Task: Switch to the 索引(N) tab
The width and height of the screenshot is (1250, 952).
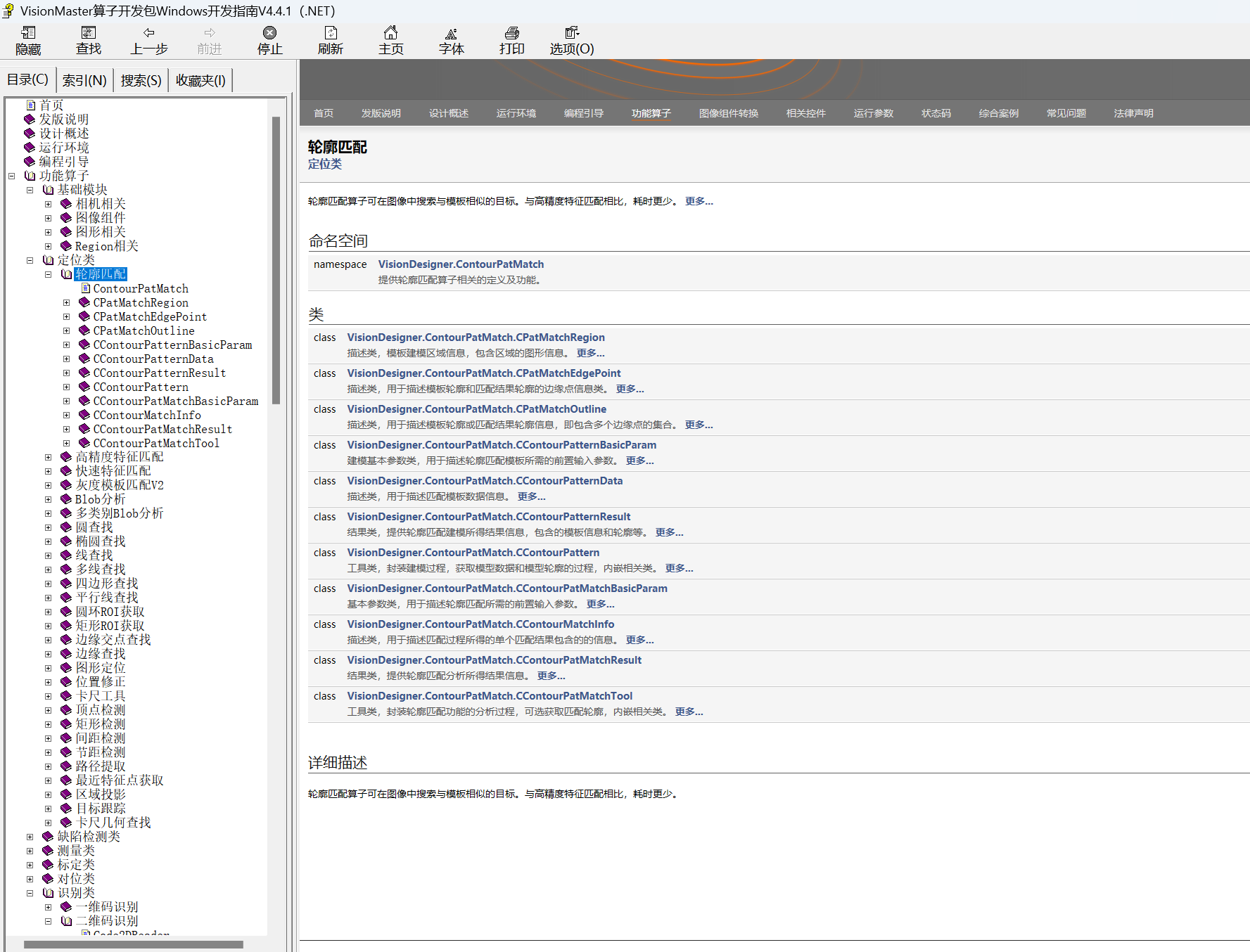Action: [x=84, y=80]
